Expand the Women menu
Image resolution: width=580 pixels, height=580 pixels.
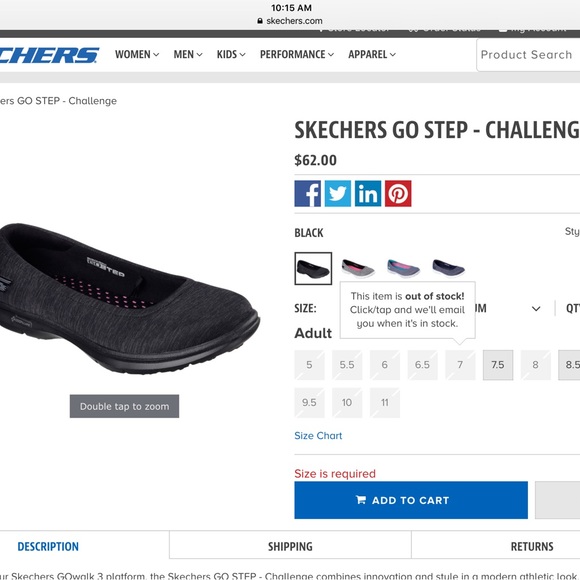(137, 54)
